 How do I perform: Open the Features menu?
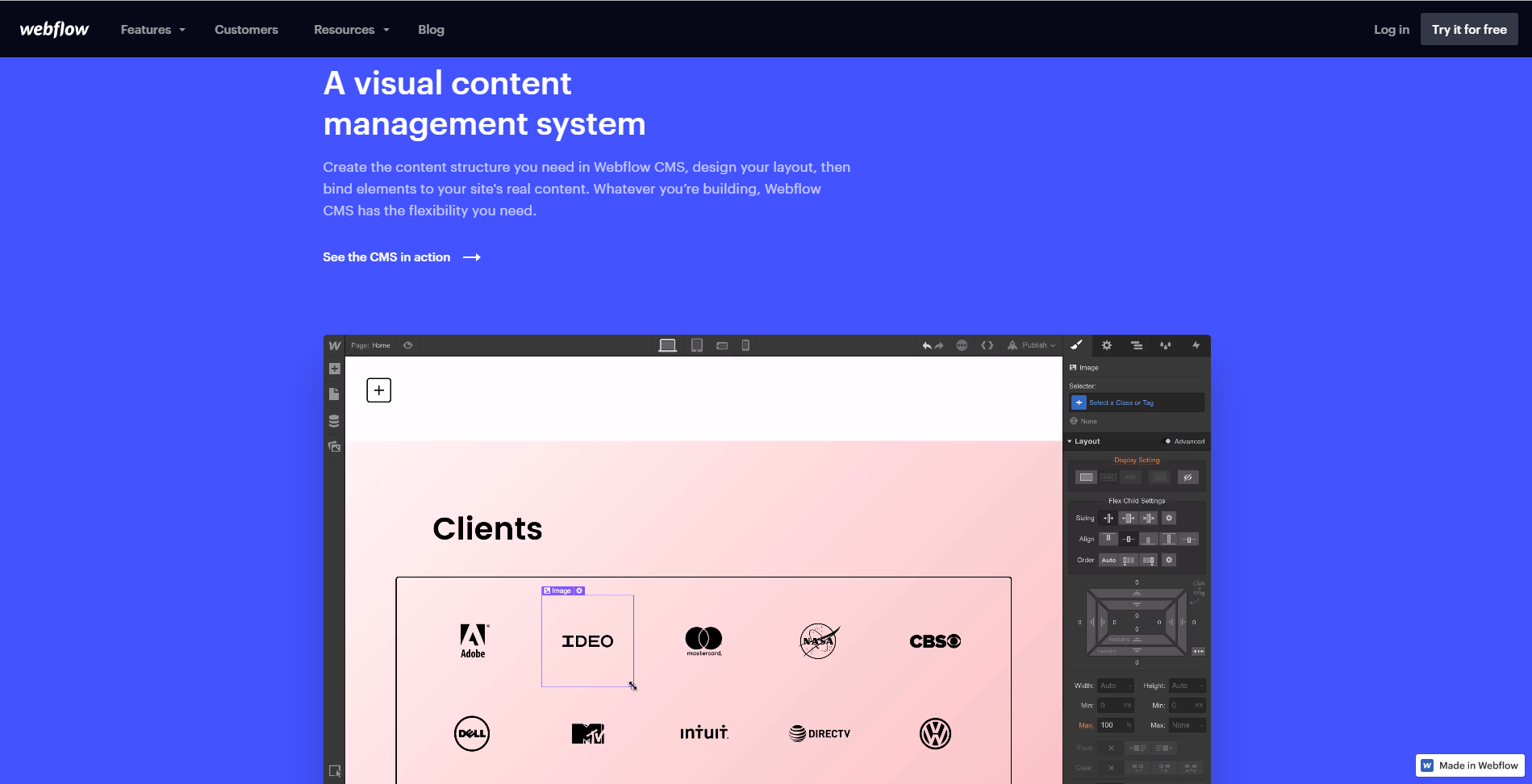click(x=153, y=30)
